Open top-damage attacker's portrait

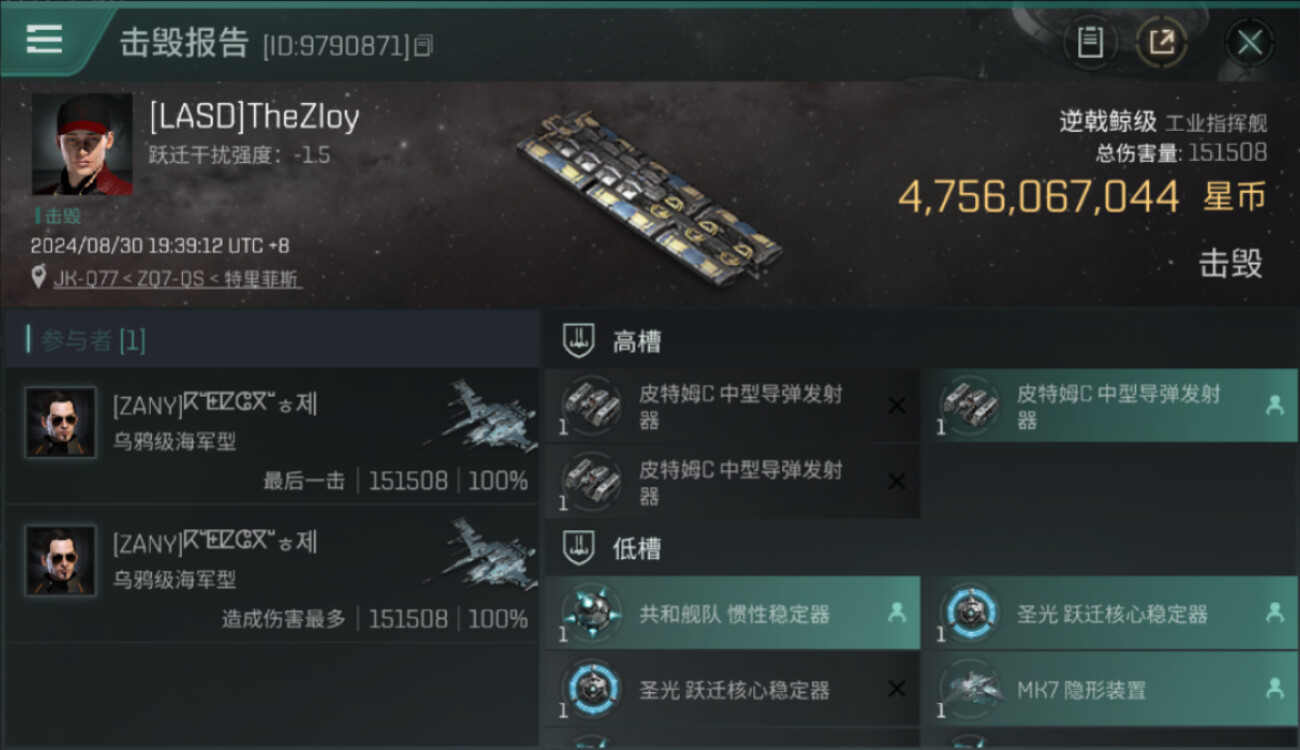61,560
